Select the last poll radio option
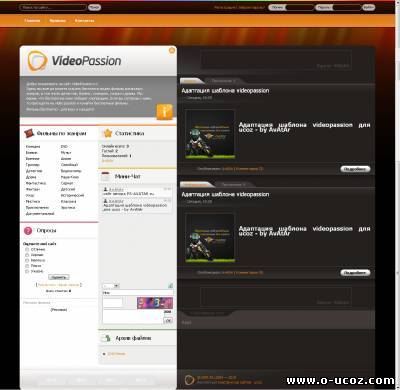This screenshot has width=400, height=390. pyautogui.click(x=27, y=271)
